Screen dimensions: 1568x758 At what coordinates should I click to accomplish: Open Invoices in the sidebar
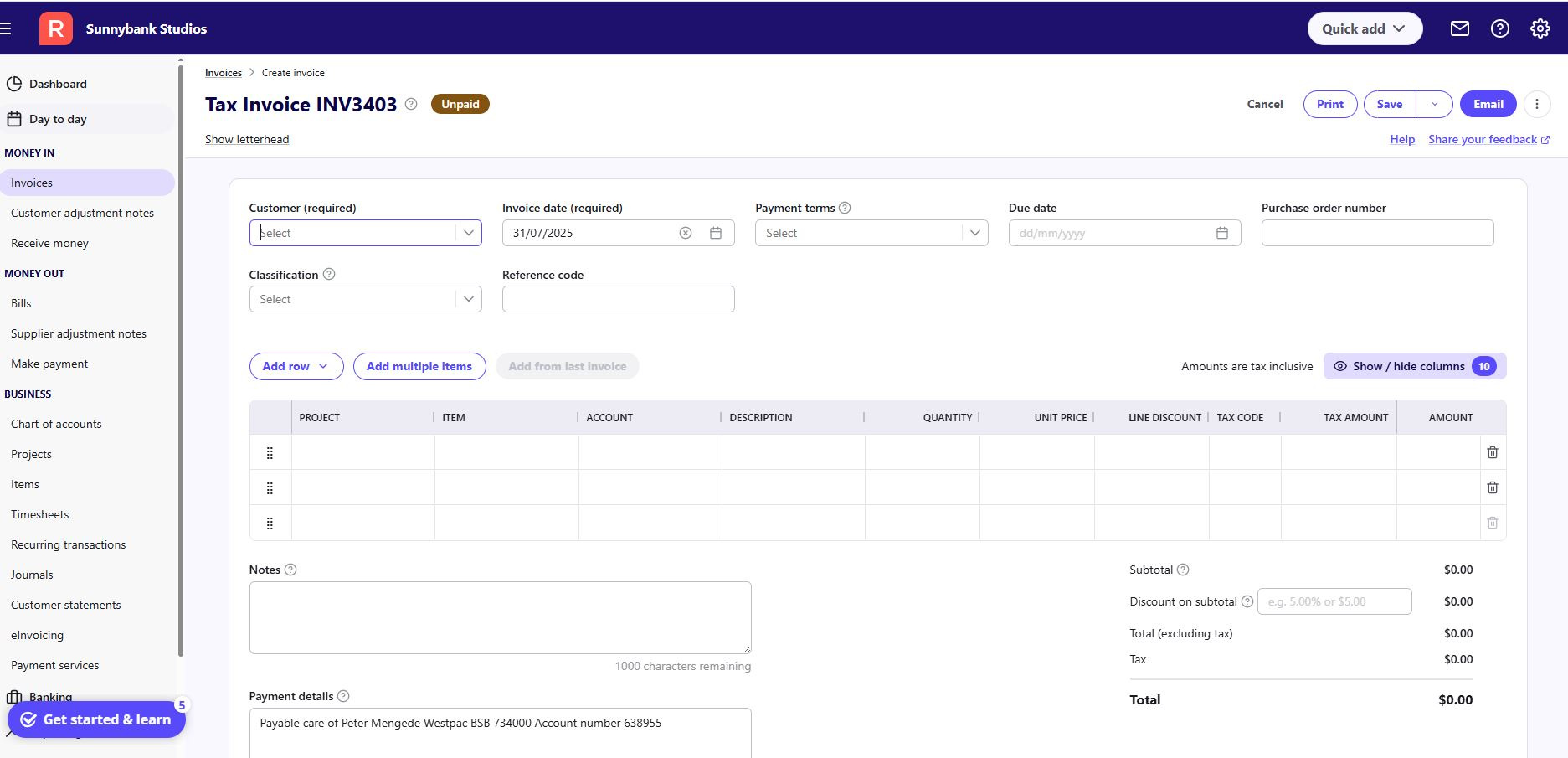coord(87,183)
